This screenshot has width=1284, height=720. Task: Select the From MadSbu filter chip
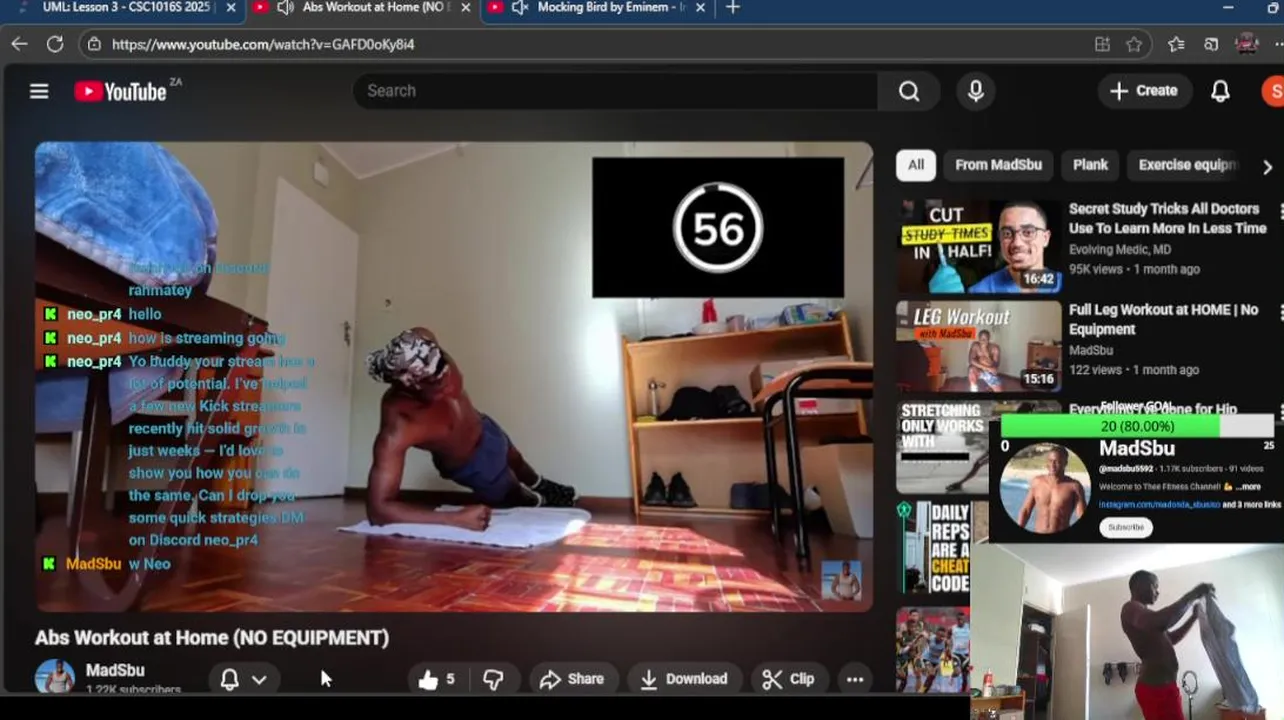(x=998, y=165)
